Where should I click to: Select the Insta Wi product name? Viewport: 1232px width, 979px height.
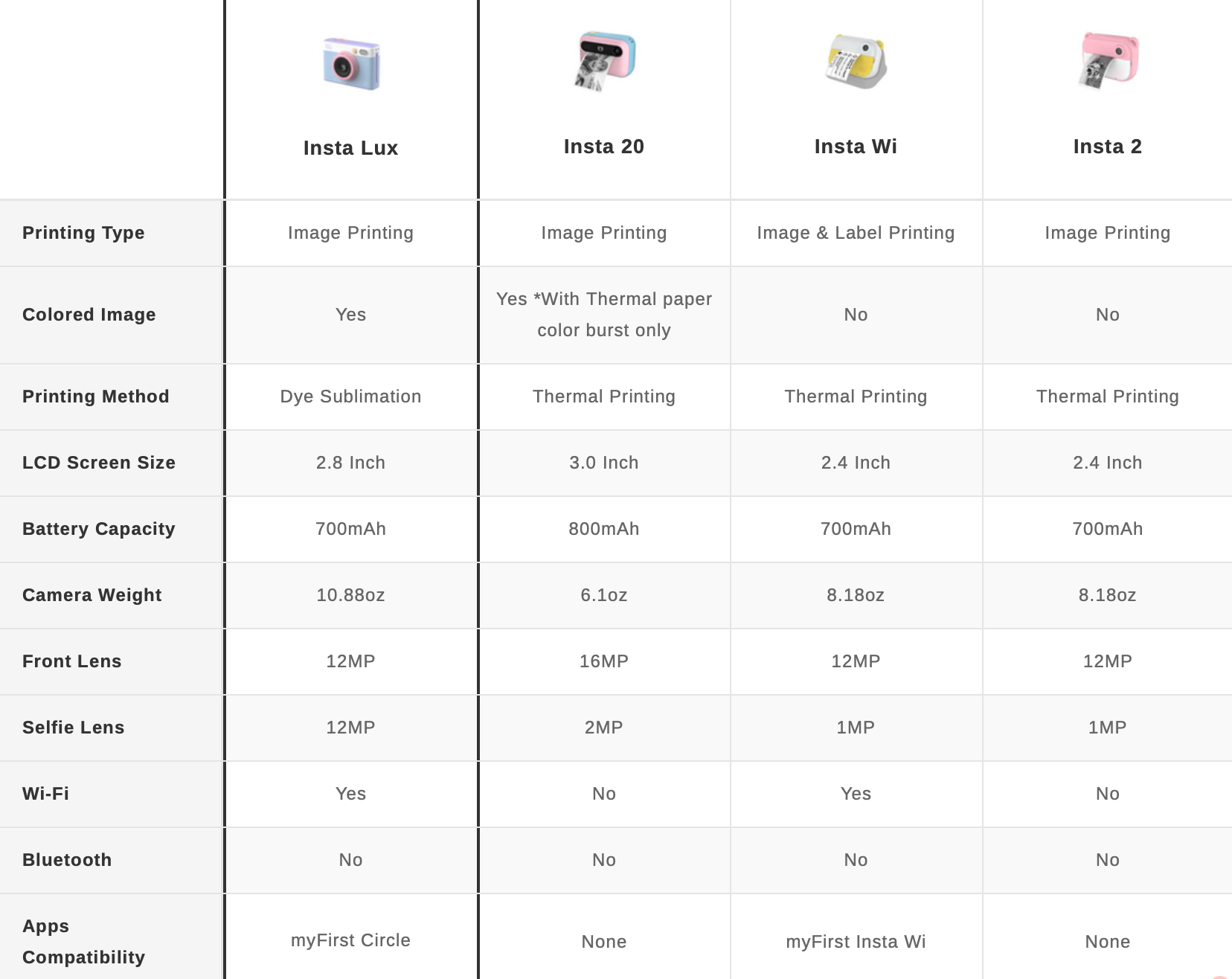coord(856,147)
